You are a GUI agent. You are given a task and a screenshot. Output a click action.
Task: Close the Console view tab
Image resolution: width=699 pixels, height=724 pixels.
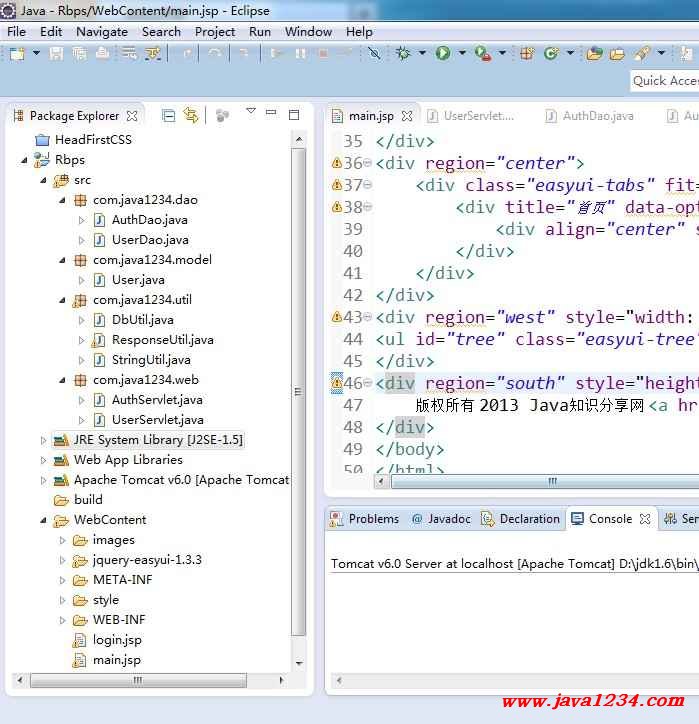645,519
